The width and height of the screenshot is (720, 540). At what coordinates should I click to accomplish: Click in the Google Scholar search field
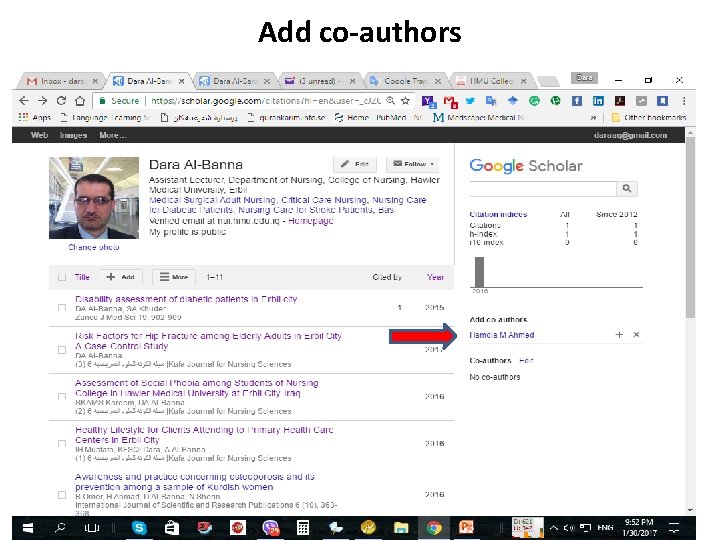pos(543,188)
